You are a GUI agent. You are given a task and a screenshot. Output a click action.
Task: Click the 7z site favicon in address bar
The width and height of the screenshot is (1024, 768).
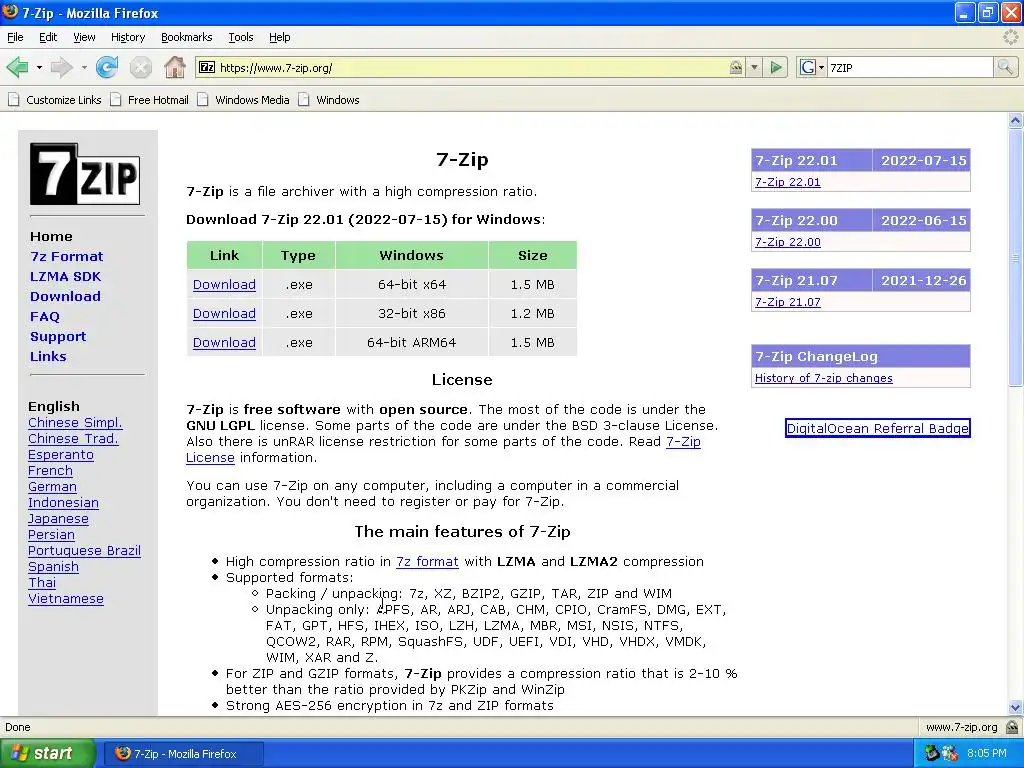tap(207, 67)
